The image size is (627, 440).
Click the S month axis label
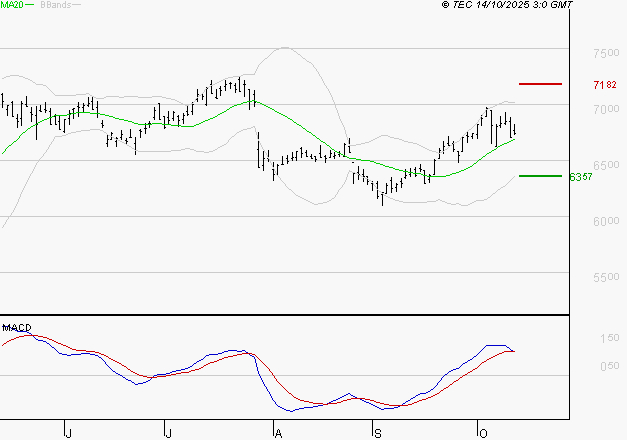click(x=378, y=434)
